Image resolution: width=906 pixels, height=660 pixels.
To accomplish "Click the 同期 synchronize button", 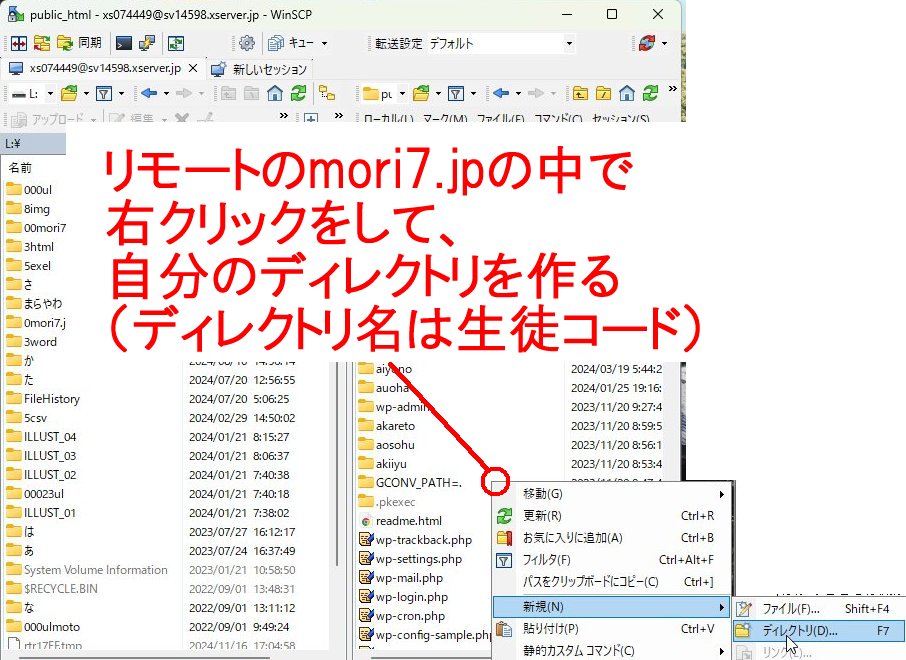I will pos(80,43).
